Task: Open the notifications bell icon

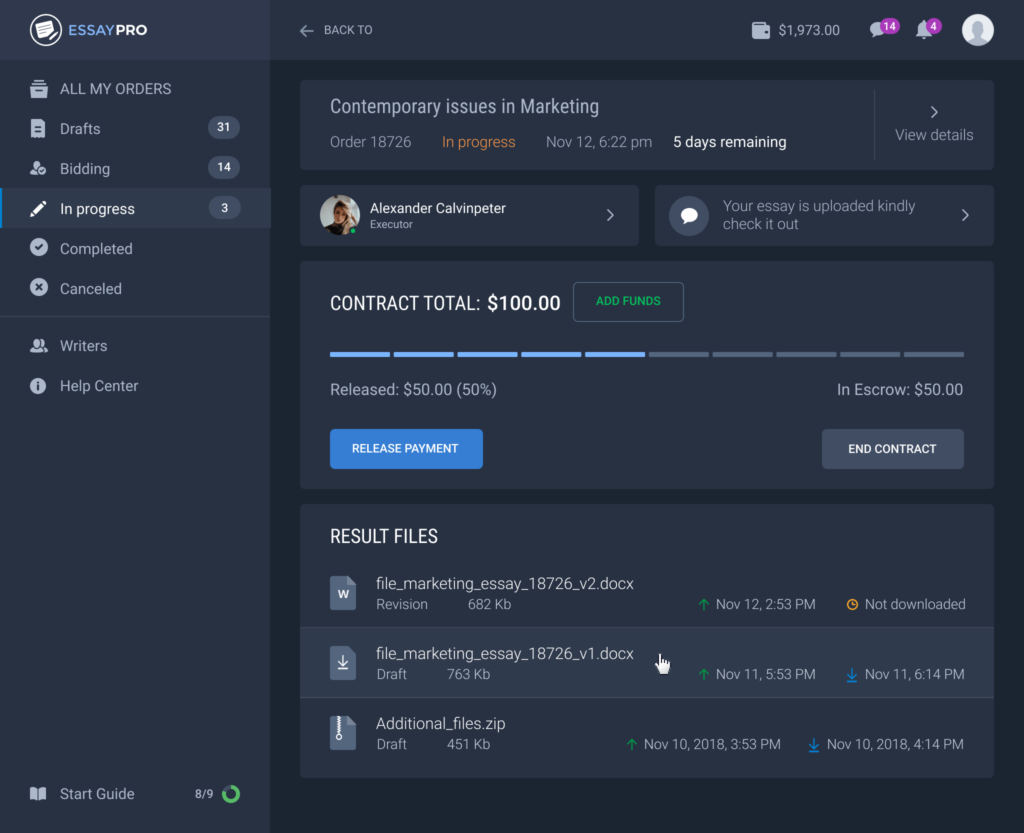Action: tap(924, 30)
